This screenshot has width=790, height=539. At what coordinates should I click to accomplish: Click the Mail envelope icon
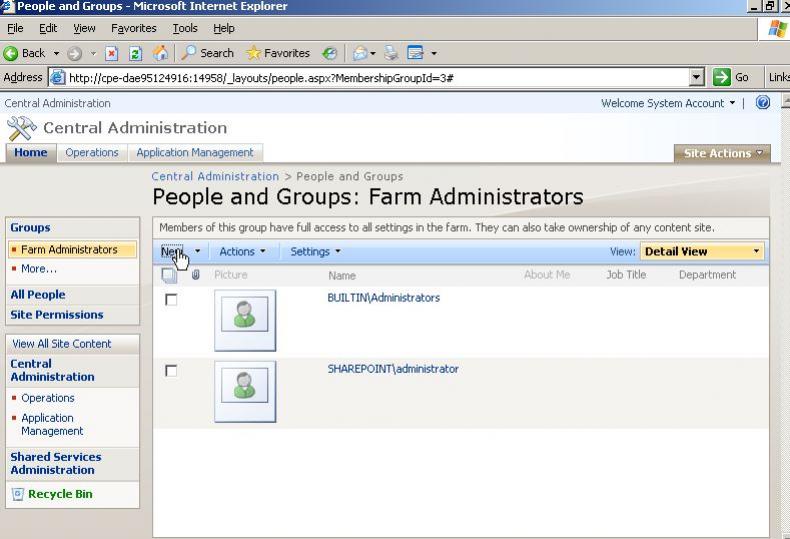point(360,53)
